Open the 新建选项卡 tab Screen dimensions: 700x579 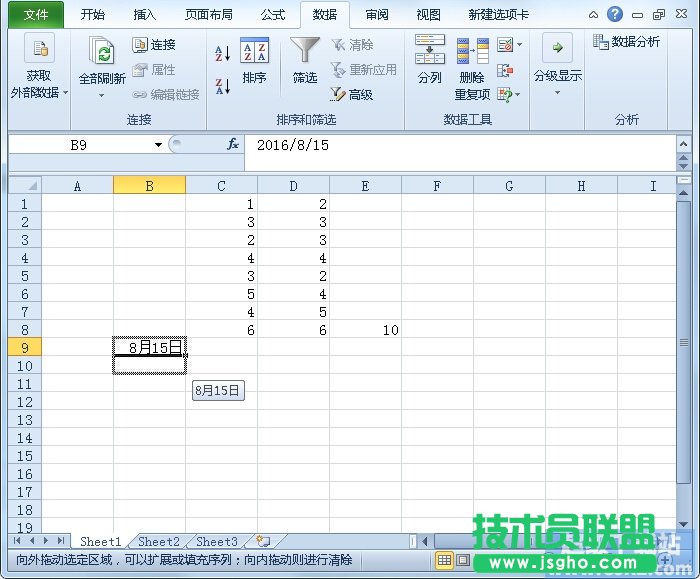pyautogui.click(x=499, y=15)
